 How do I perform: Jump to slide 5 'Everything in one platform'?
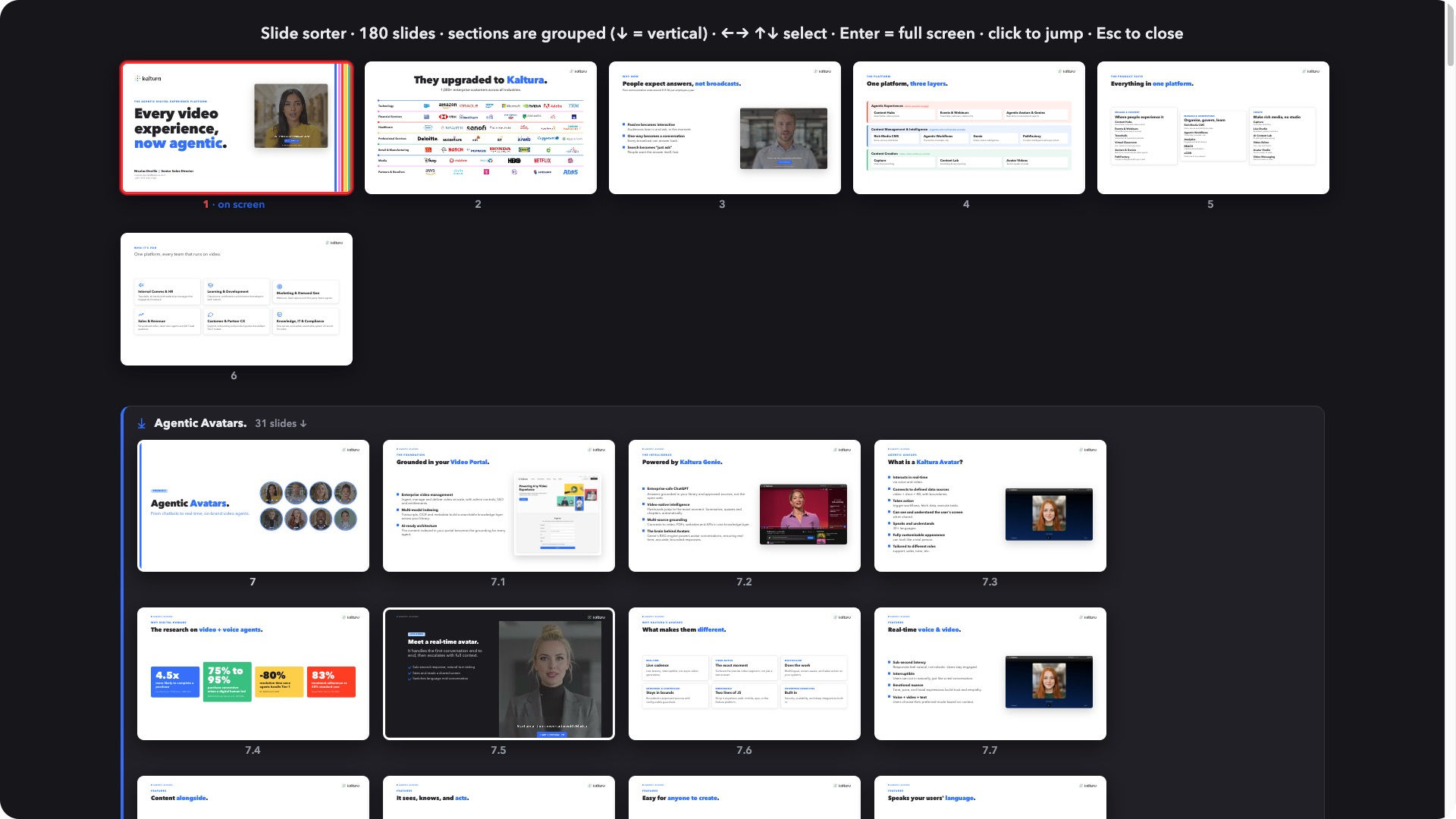[1213, 127]
